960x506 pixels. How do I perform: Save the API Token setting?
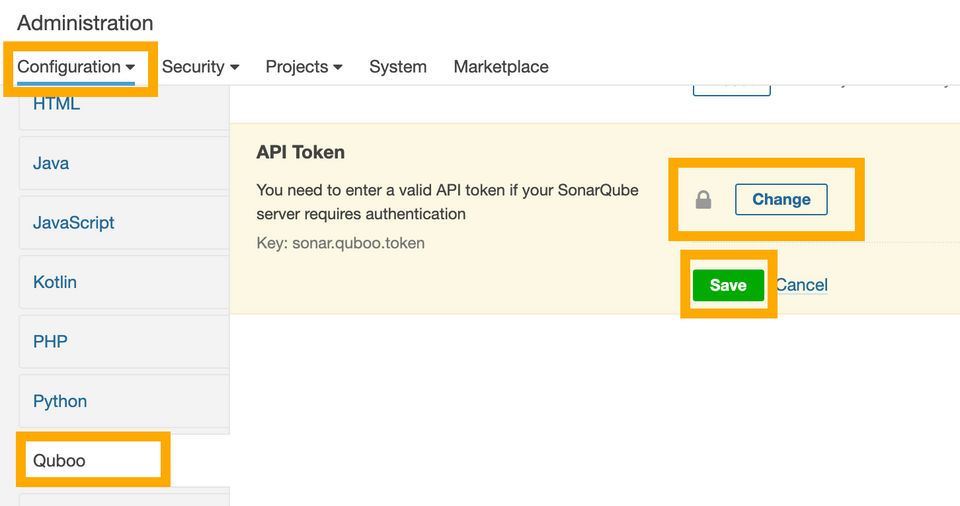[728, 285]
